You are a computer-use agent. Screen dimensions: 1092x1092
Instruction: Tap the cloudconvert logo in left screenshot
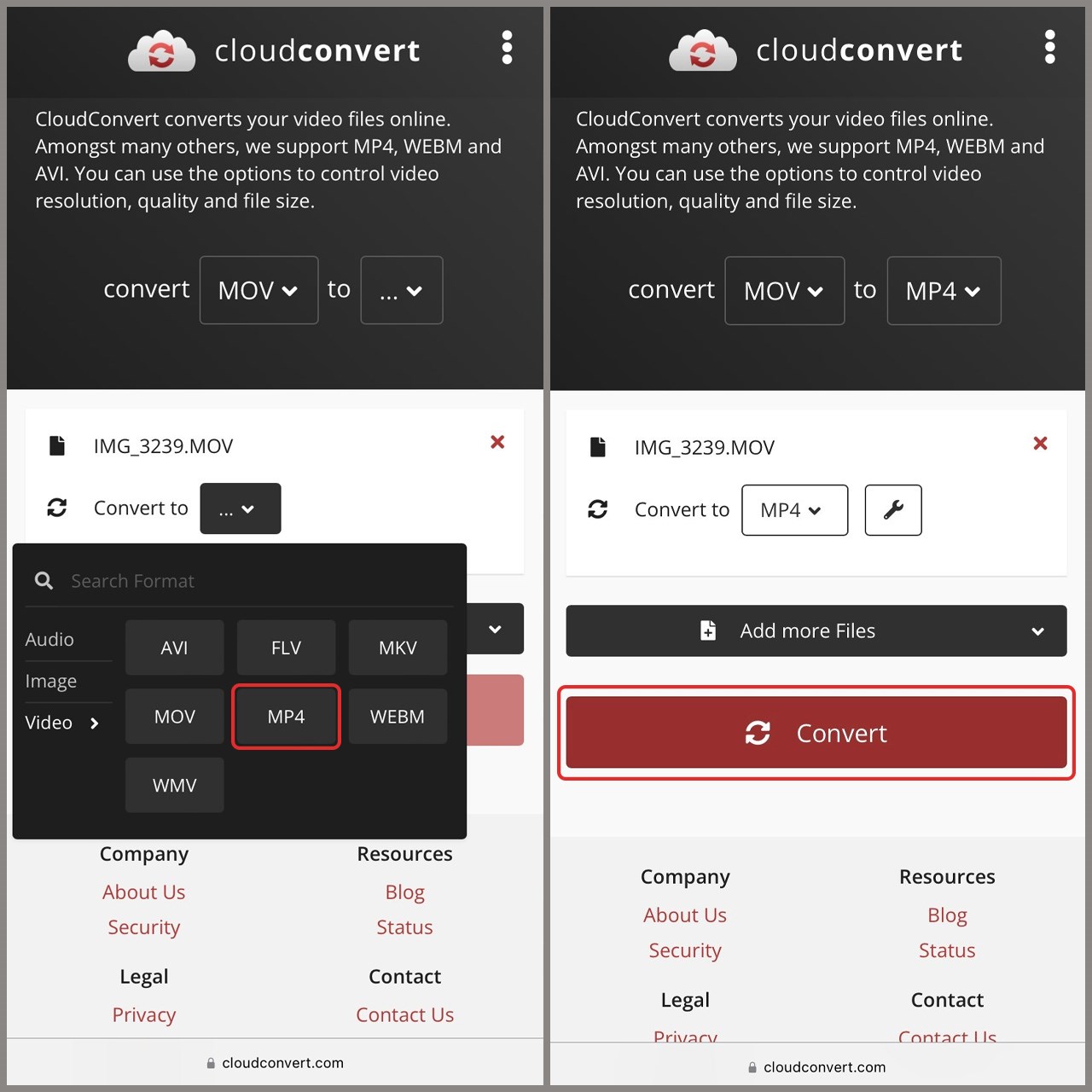coord(274,50)
